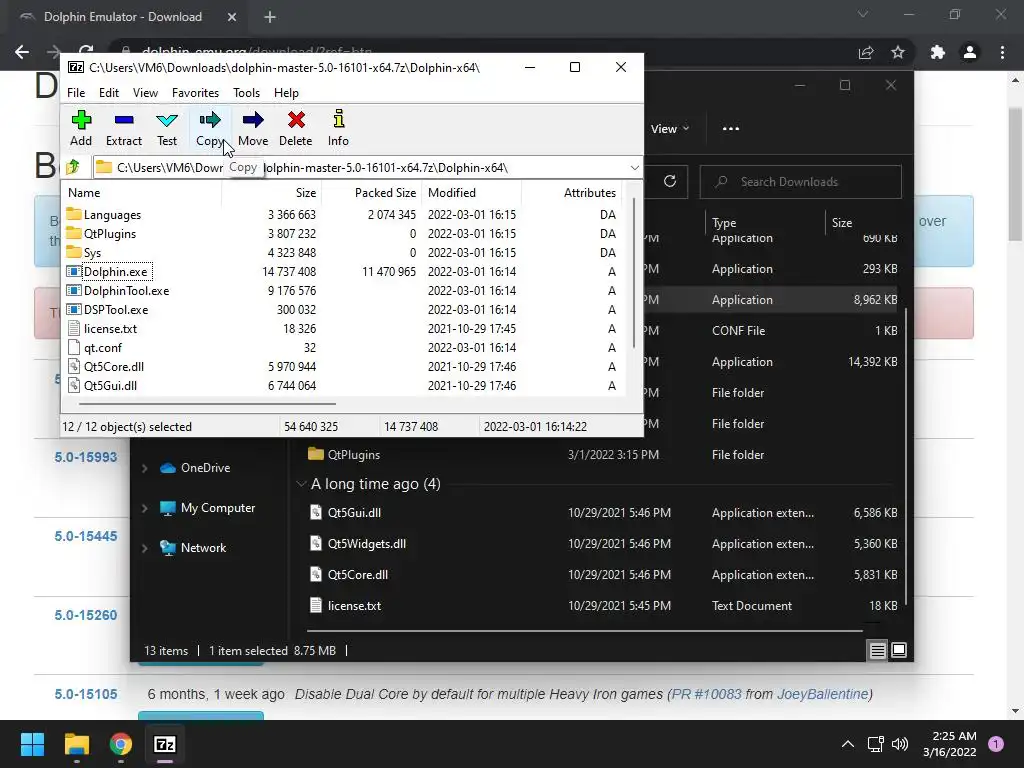Switch Explorer to details view
Image resolution: width=1024 pixels, height=768 pixels.
(877, 650)
